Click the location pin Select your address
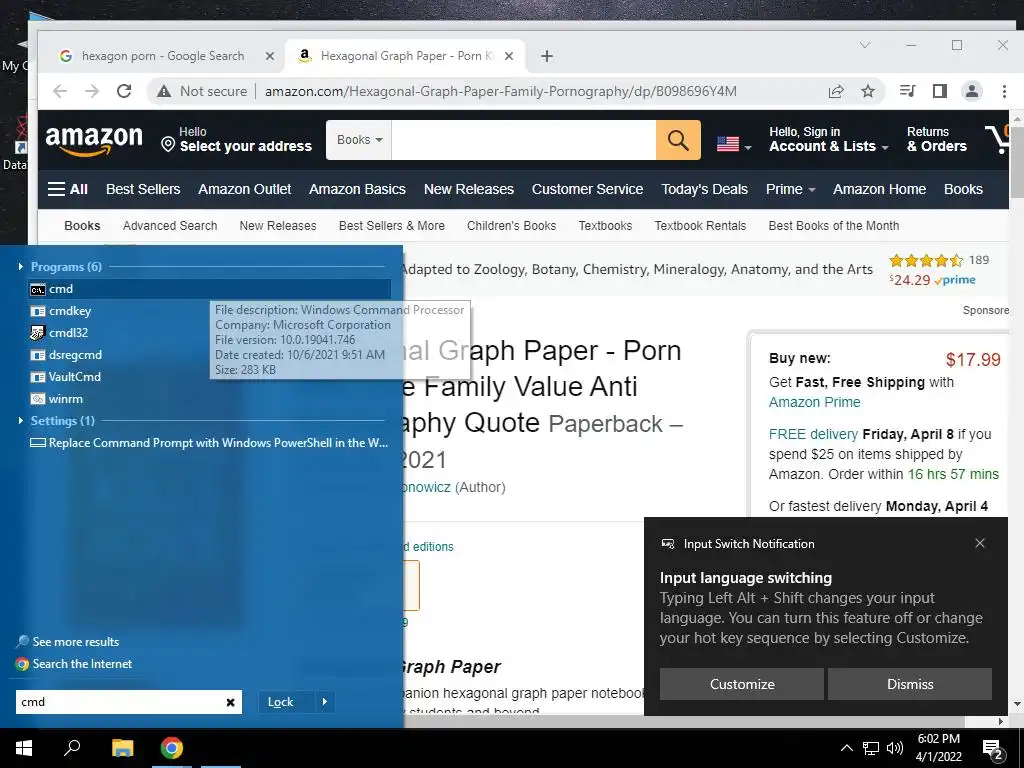This screenshot has width=1024, height=768. pos(236,140)
